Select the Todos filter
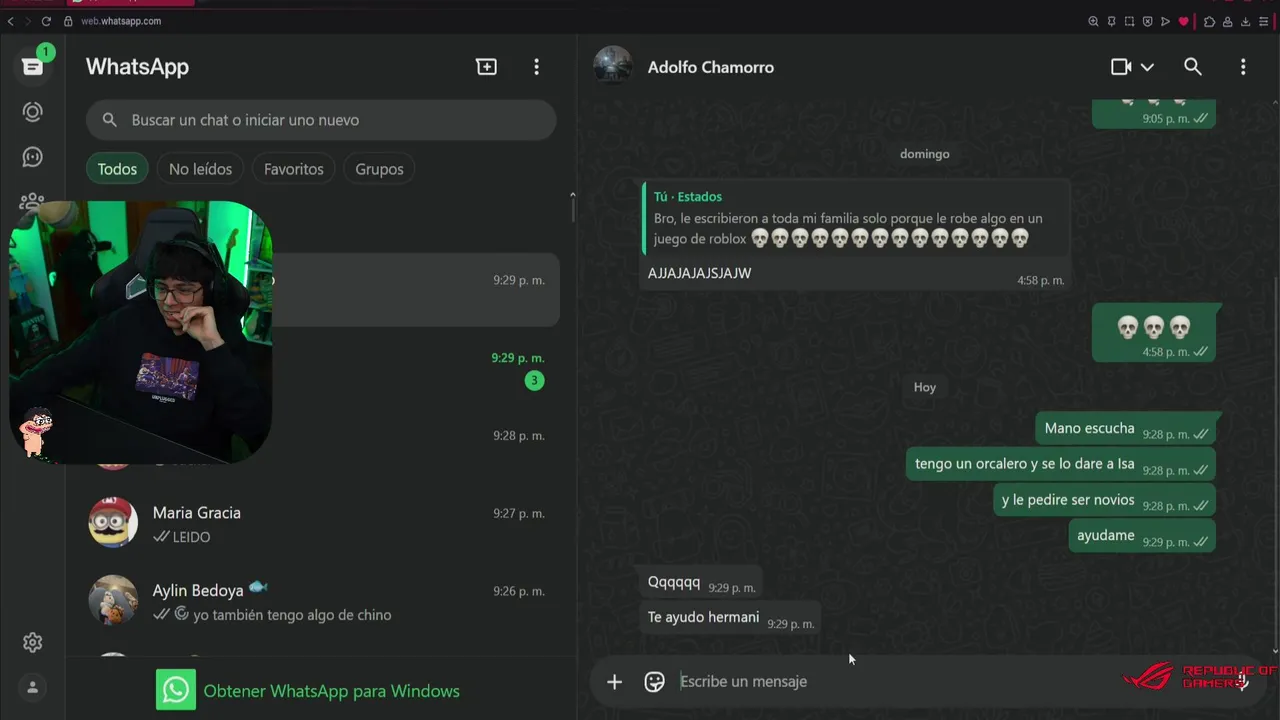Viewport: 1280px width, 720px height. tap(117, 169)
